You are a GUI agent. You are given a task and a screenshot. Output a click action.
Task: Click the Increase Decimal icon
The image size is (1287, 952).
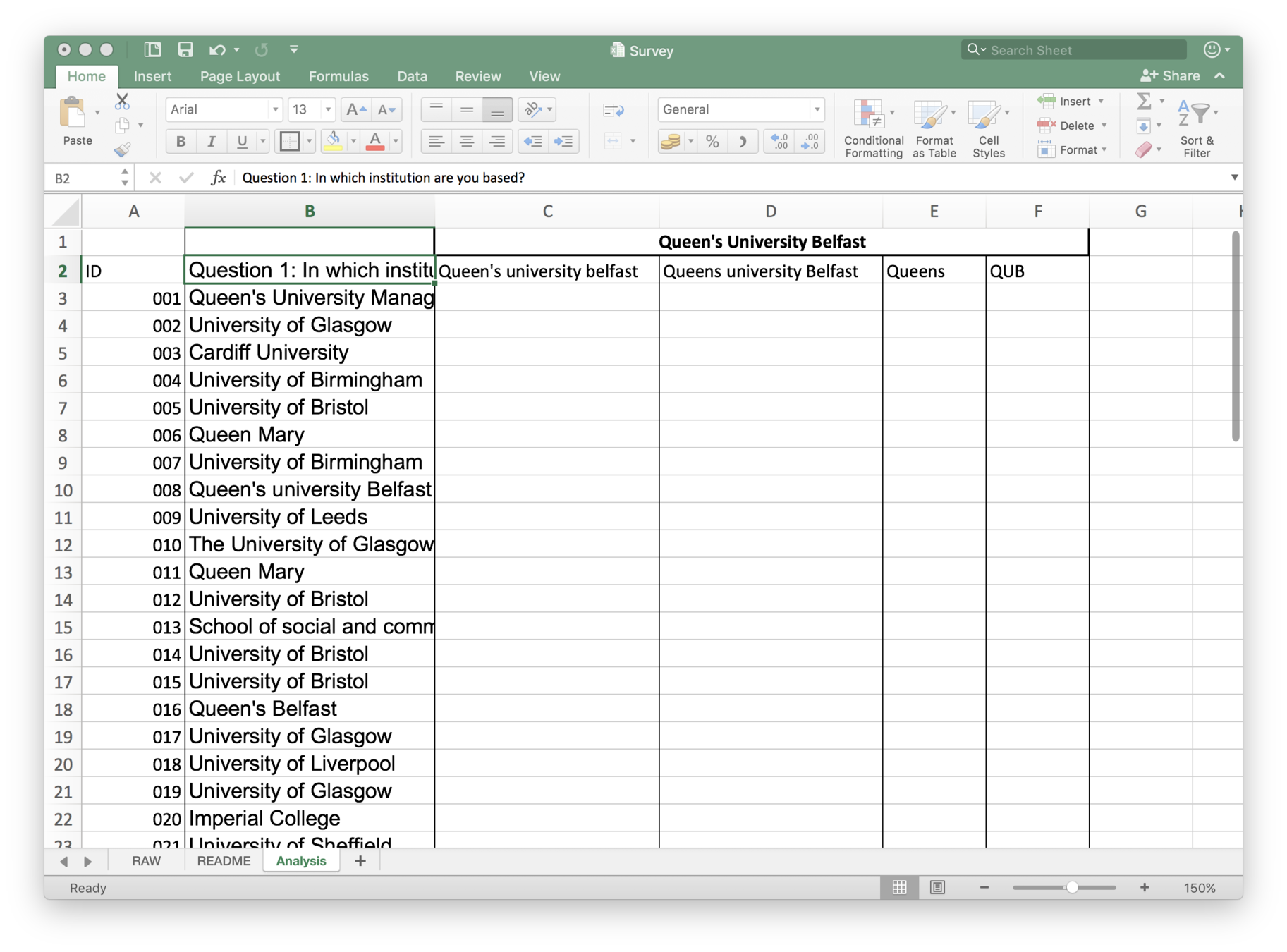pos(779,142)
